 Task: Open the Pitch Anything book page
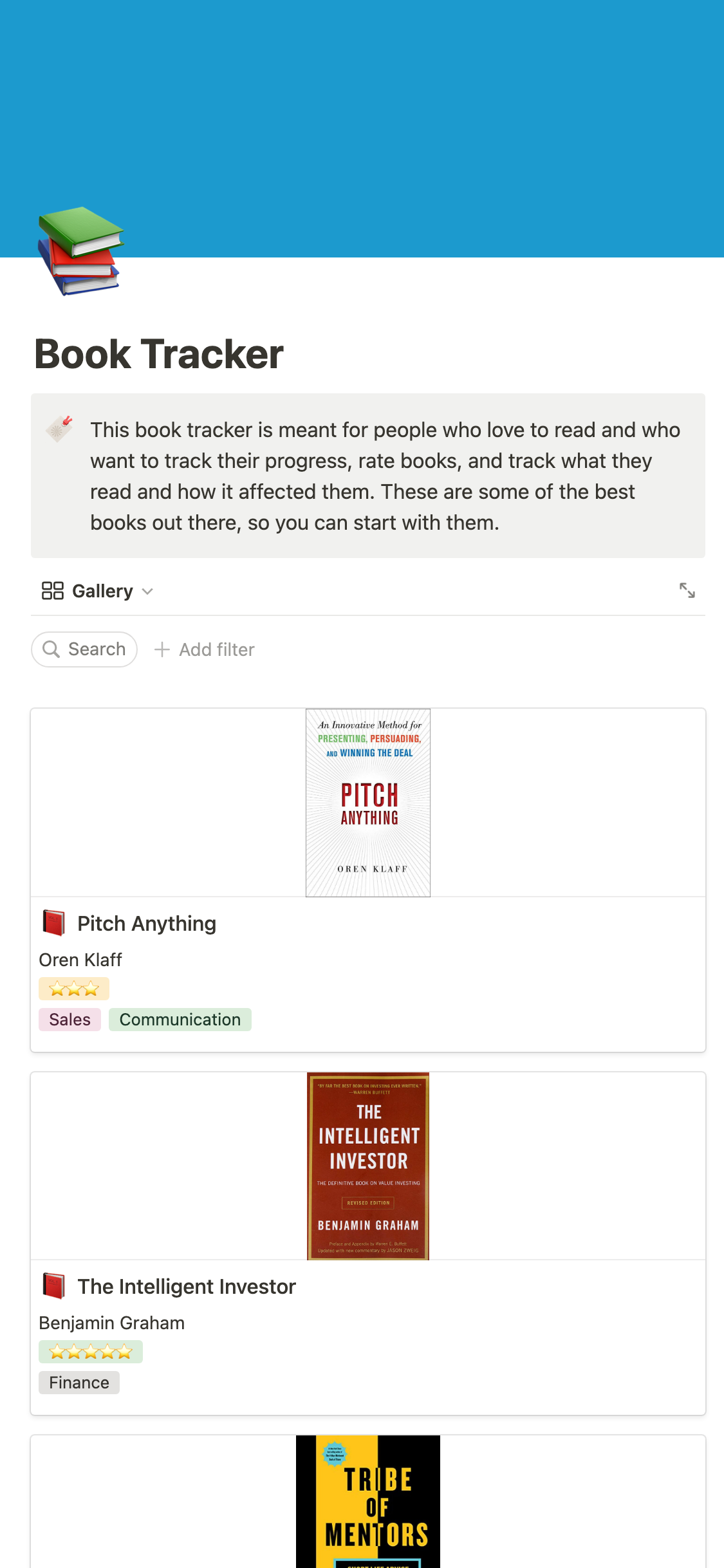[x=147, y=924]
